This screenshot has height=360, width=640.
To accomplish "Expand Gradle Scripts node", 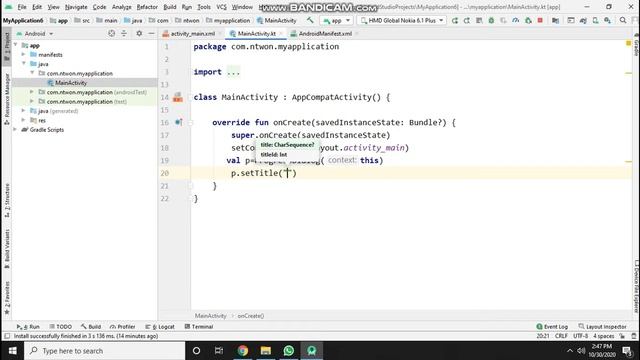I will (x=16, y=129).
